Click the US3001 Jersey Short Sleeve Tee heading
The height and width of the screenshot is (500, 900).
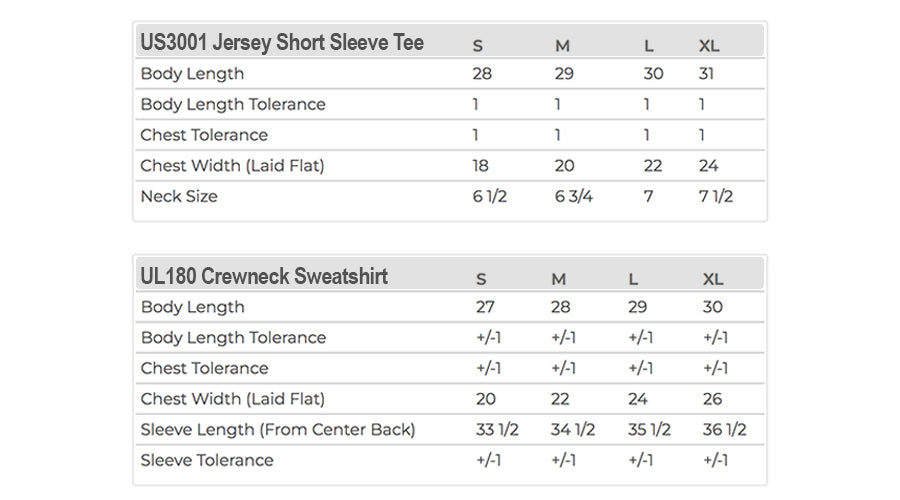point(282,43)
